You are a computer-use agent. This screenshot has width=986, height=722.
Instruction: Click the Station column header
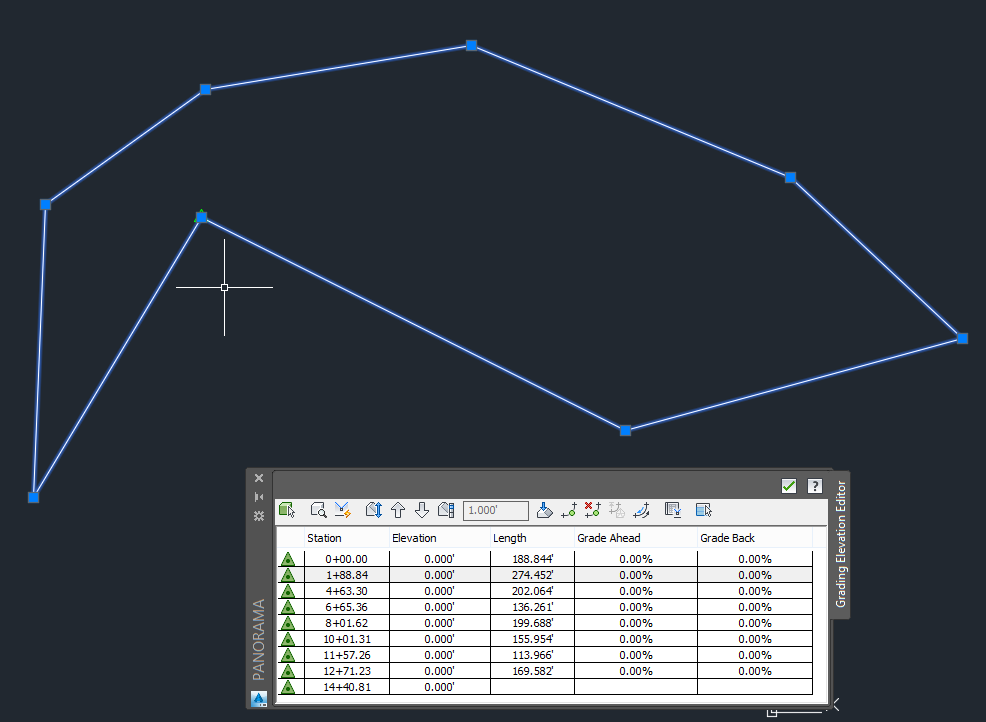(x=346, y=538)
